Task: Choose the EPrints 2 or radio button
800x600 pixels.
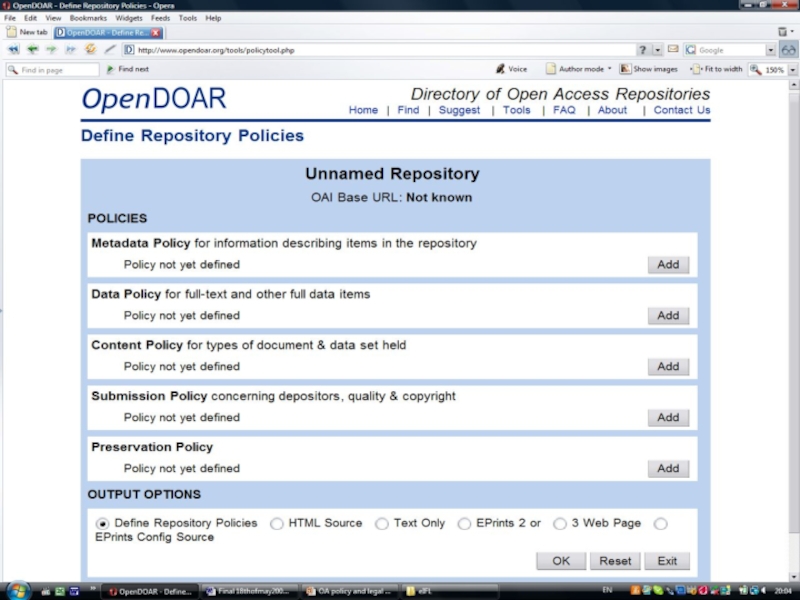Action: coord(464,524)
